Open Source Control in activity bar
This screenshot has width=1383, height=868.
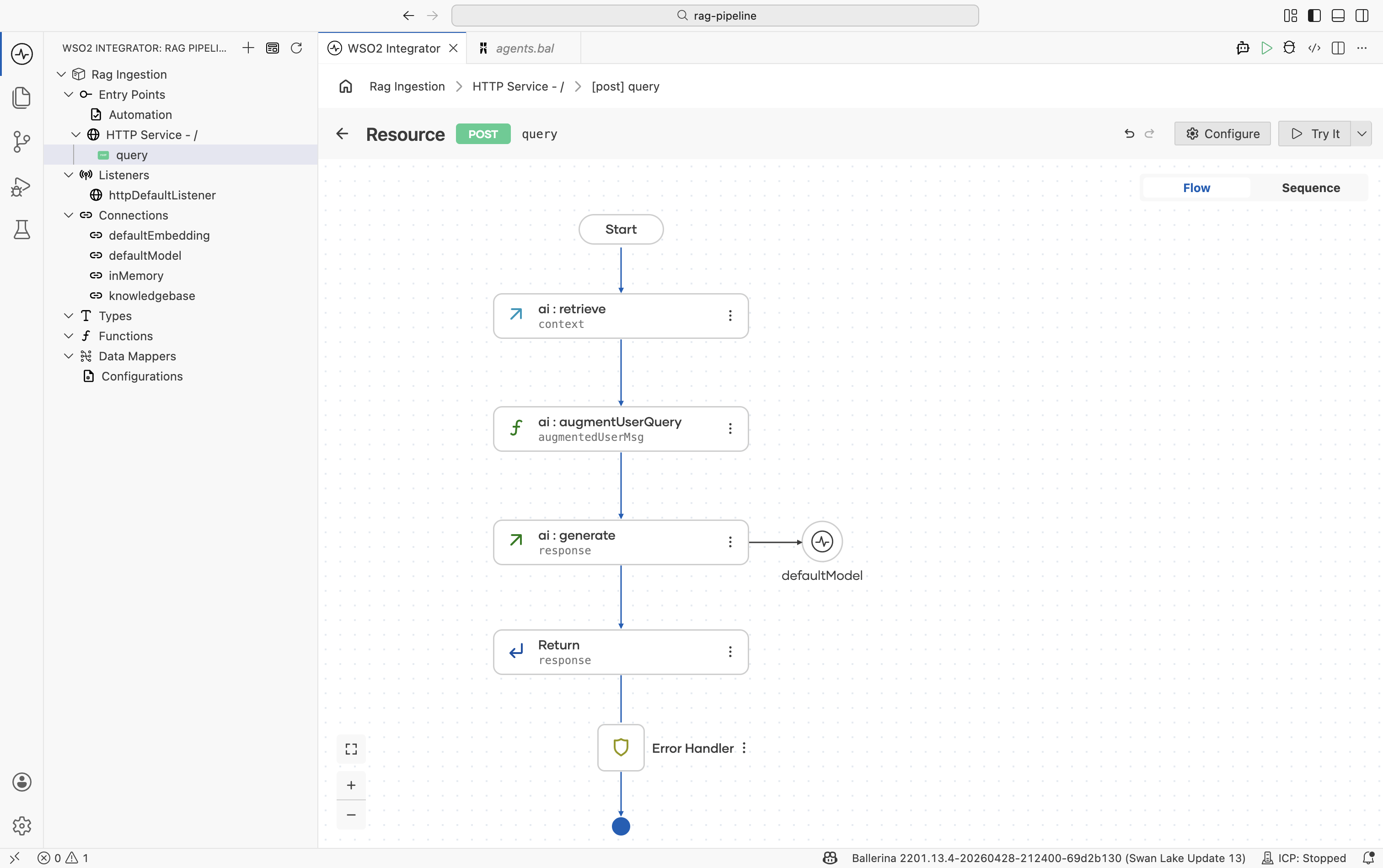(22, 142)
